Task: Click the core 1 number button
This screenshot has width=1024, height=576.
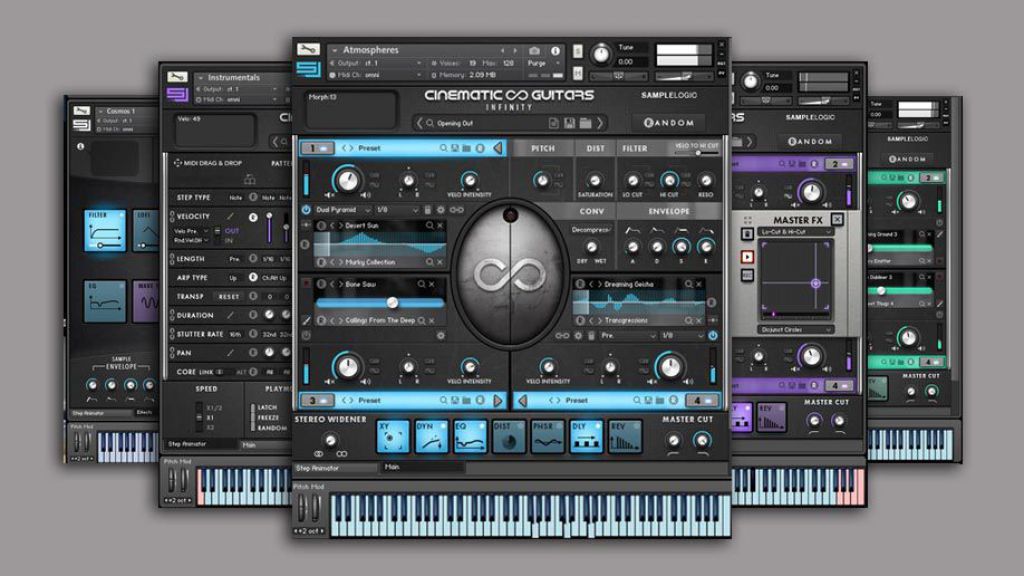Action: tap(317, 148)
